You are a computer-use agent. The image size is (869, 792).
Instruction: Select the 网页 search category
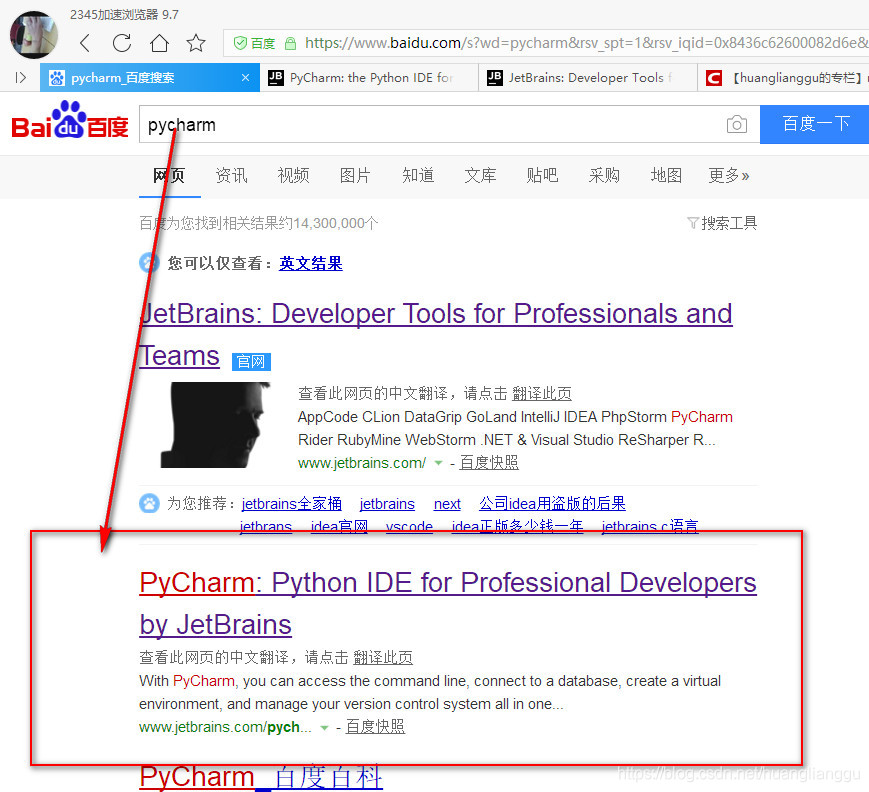pos(169,175)
